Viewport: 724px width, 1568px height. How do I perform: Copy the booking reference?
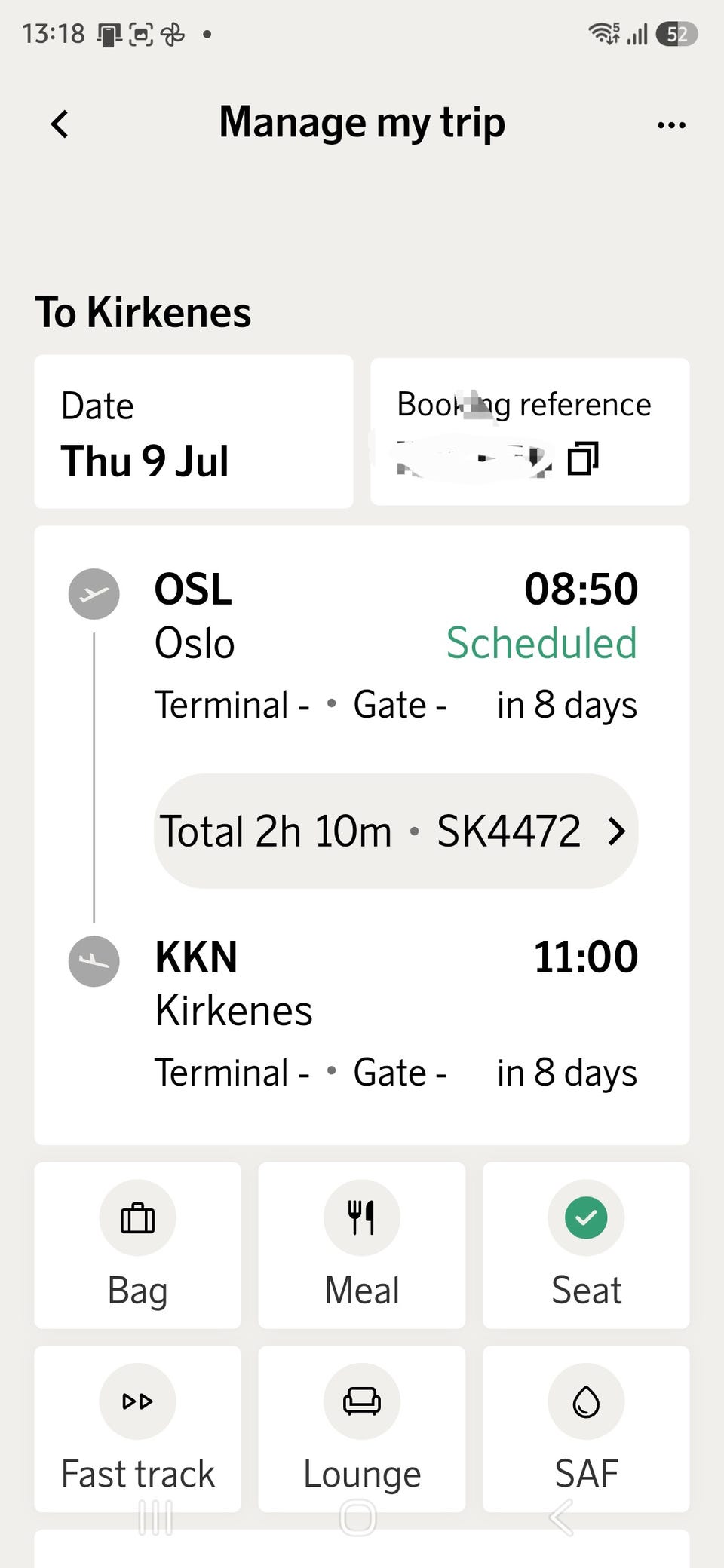582,458
